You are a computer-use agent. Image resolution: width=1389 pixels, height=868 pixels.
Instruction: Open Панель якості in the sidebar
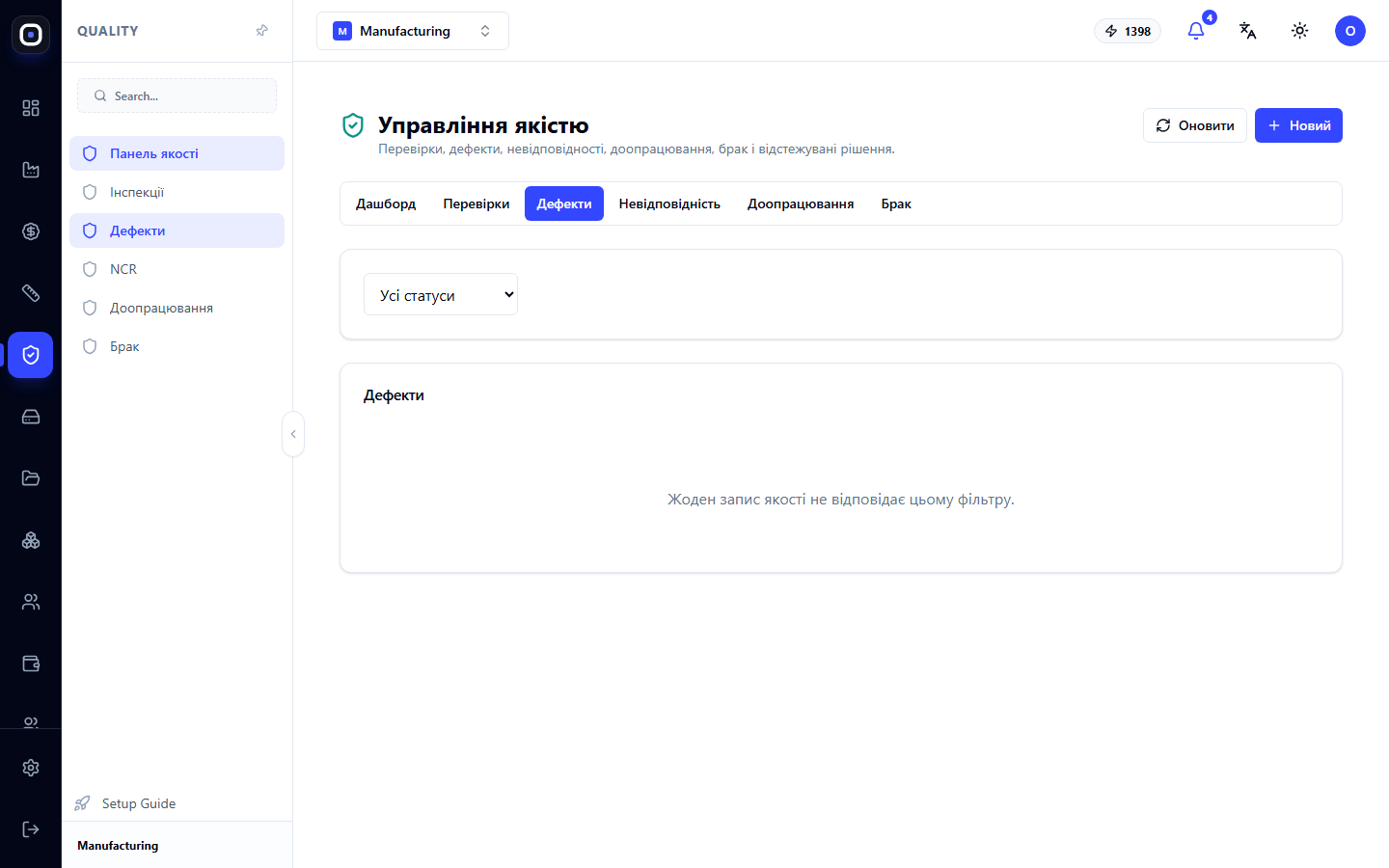pos(177,153)
